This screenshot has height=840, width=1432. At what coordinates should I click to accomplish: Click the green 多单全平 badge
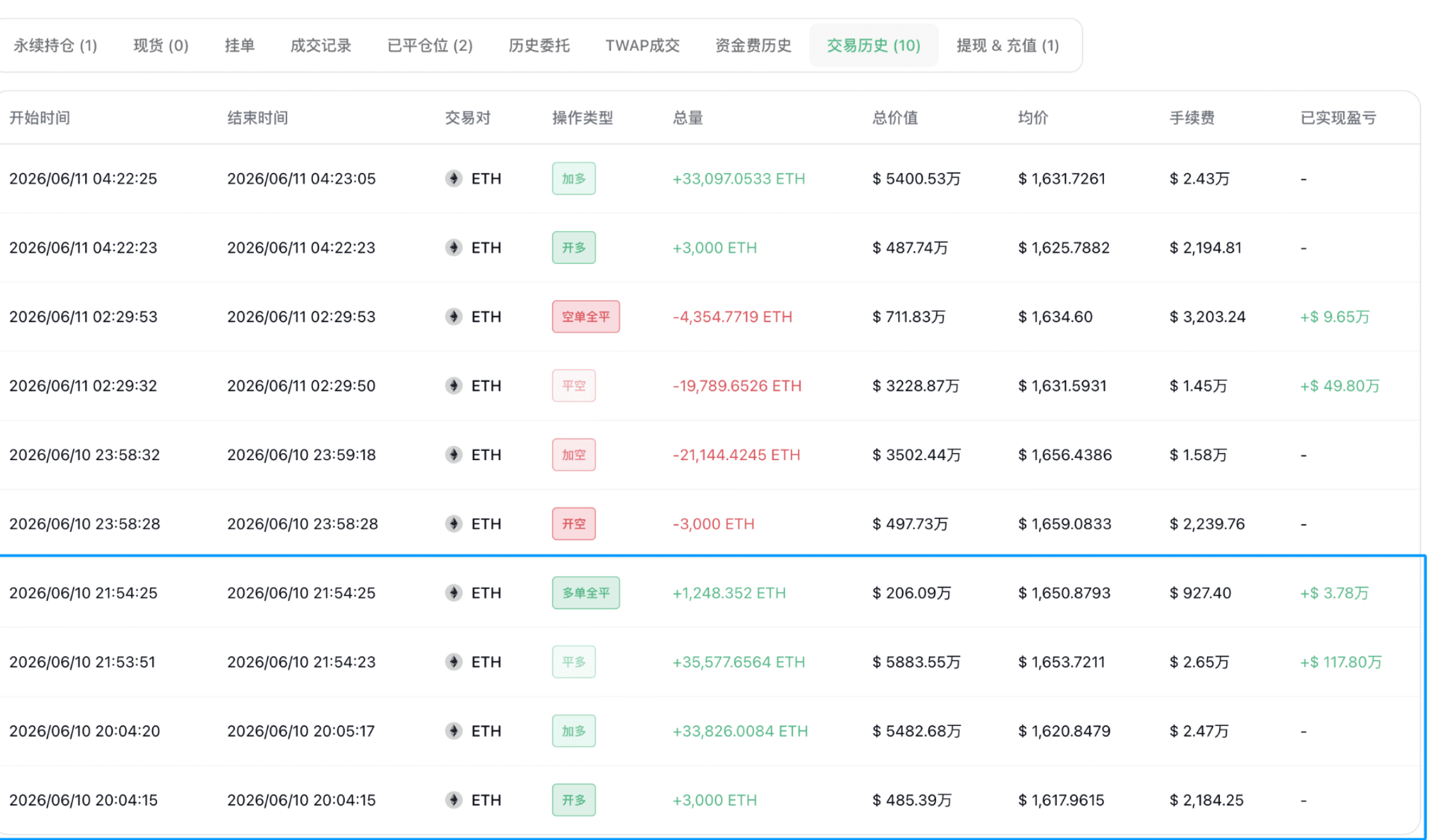tap(586, 593)
